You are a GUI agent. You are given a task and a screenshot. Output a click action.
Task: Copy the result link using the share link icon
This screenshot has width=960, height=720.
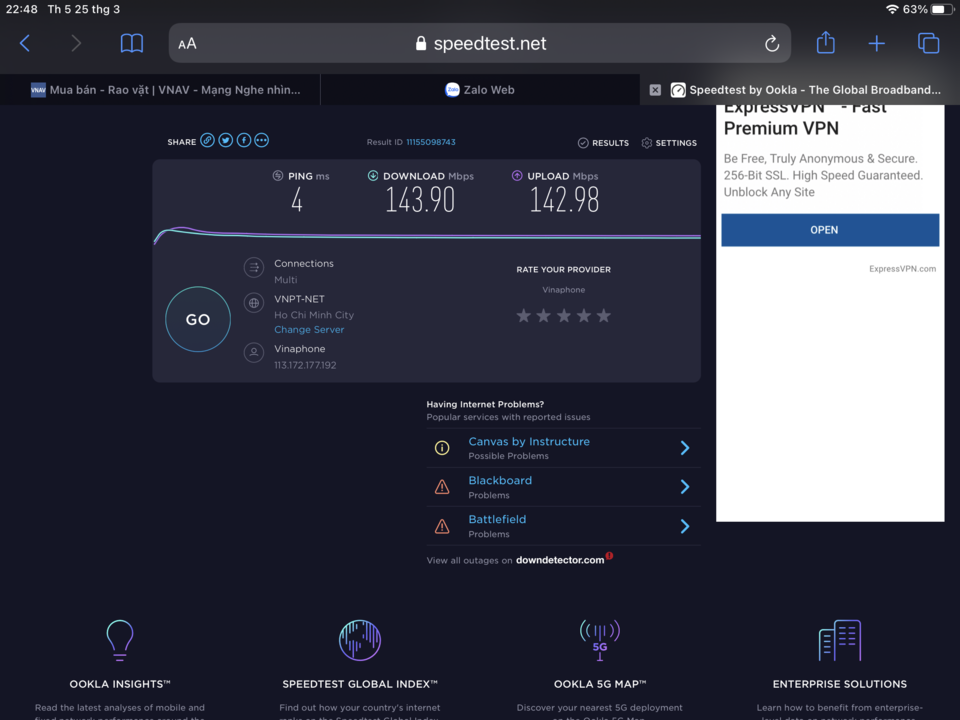coord(208,141)
